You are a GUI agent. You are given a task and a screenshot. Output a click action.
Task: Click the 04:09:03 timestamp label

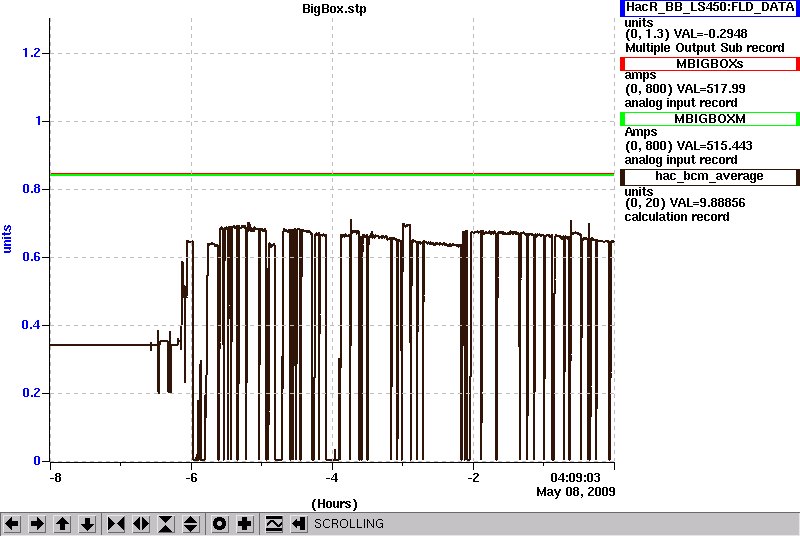coord(575,478)
